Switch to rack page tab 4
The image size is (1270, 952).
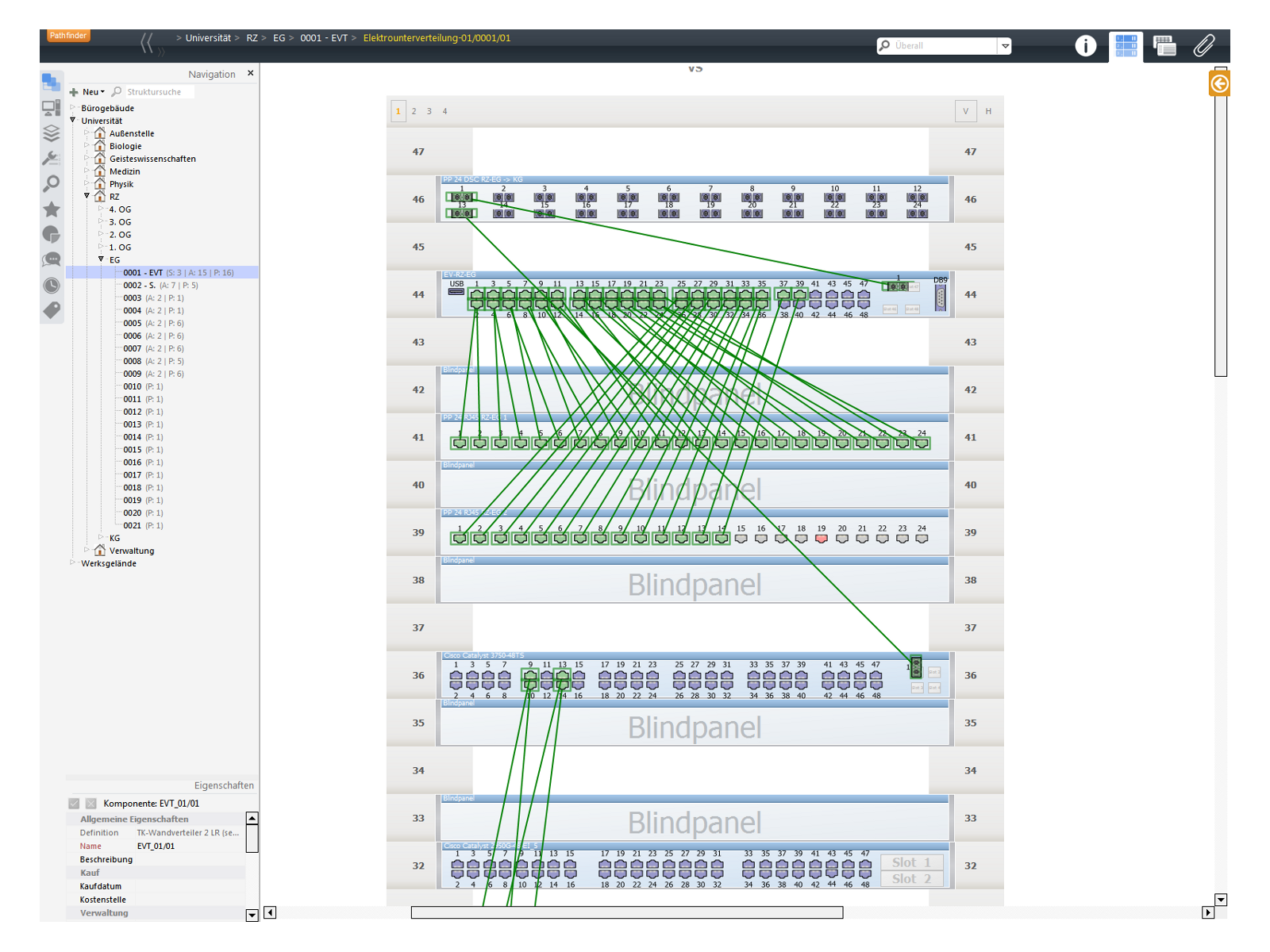(x=444, y=111)
